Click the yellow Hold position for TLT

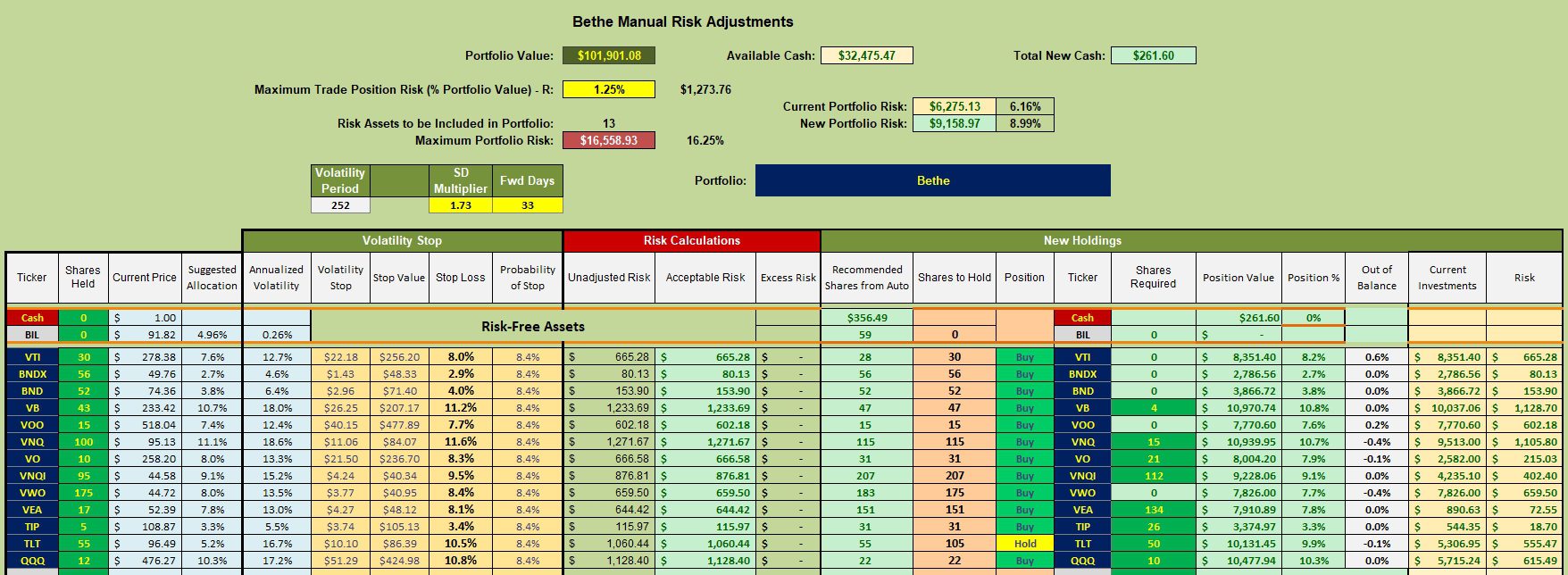pos(1025,544)
